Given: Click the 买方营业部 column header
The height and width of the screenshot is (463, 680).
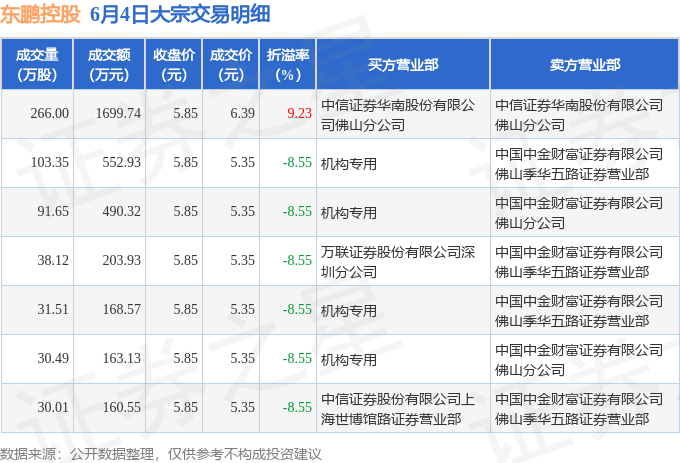Looking at the screenshot, I should tap(403, 65).
